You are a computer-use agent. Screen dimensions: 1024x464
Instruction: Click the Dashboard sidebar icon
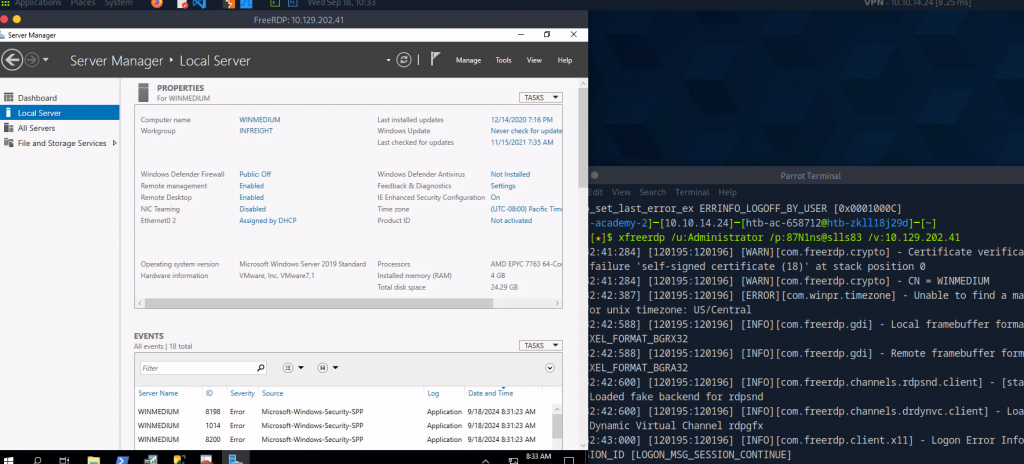click(8, 97)
